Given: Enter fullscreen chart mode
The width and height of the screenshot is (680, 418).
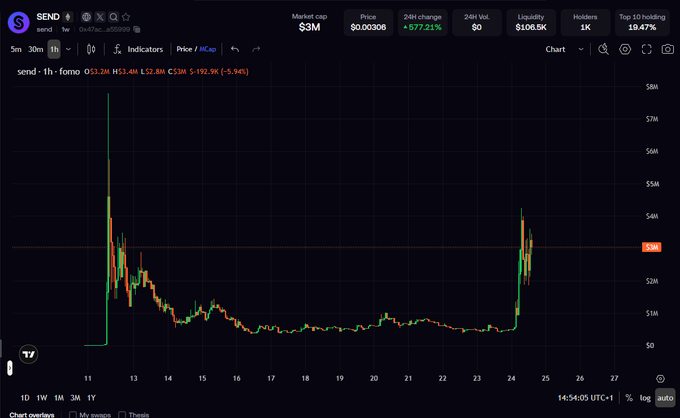Looking at the screenshot, I should click(x=647, y=49).
